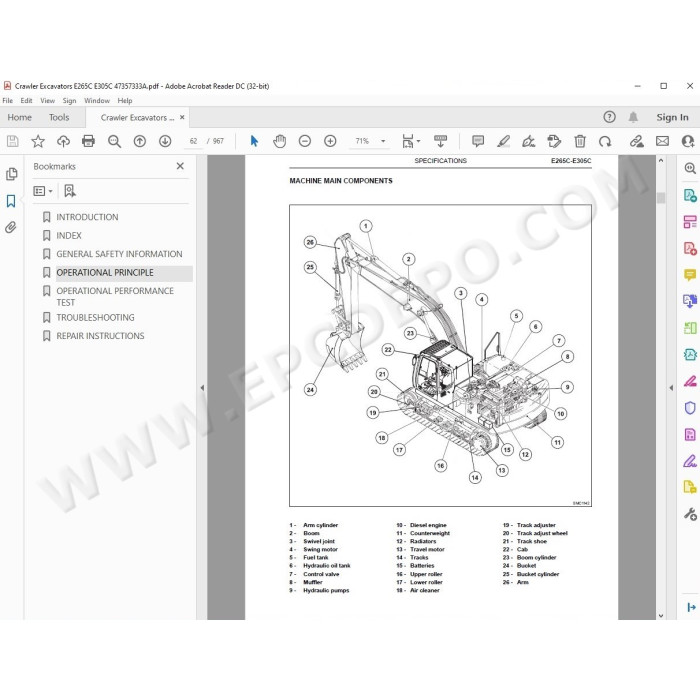Click the Sign In button
The width and height of the screenshot is (700, 700).
coord(672,117)
